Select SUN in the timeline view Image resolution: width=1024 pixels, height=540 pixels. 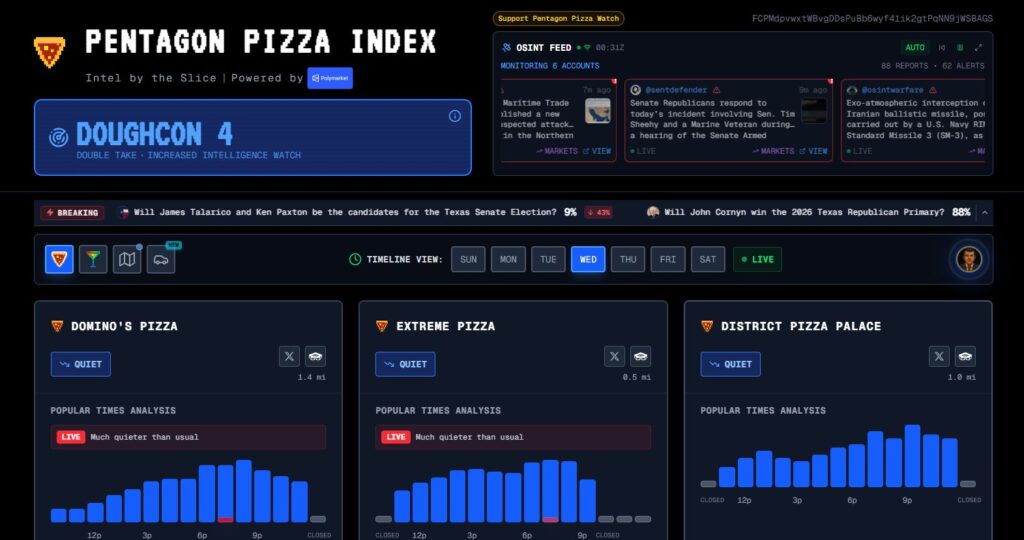click(x=468, y=260)
